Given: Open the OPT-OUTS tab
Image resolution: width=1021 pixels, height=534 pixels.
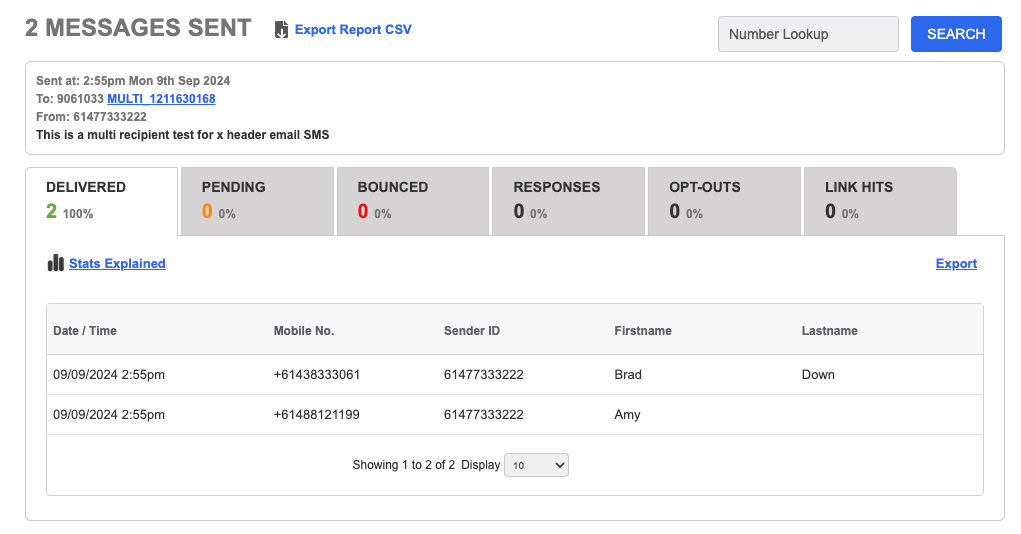Looking at the screenshot, I should pos(724,201).
